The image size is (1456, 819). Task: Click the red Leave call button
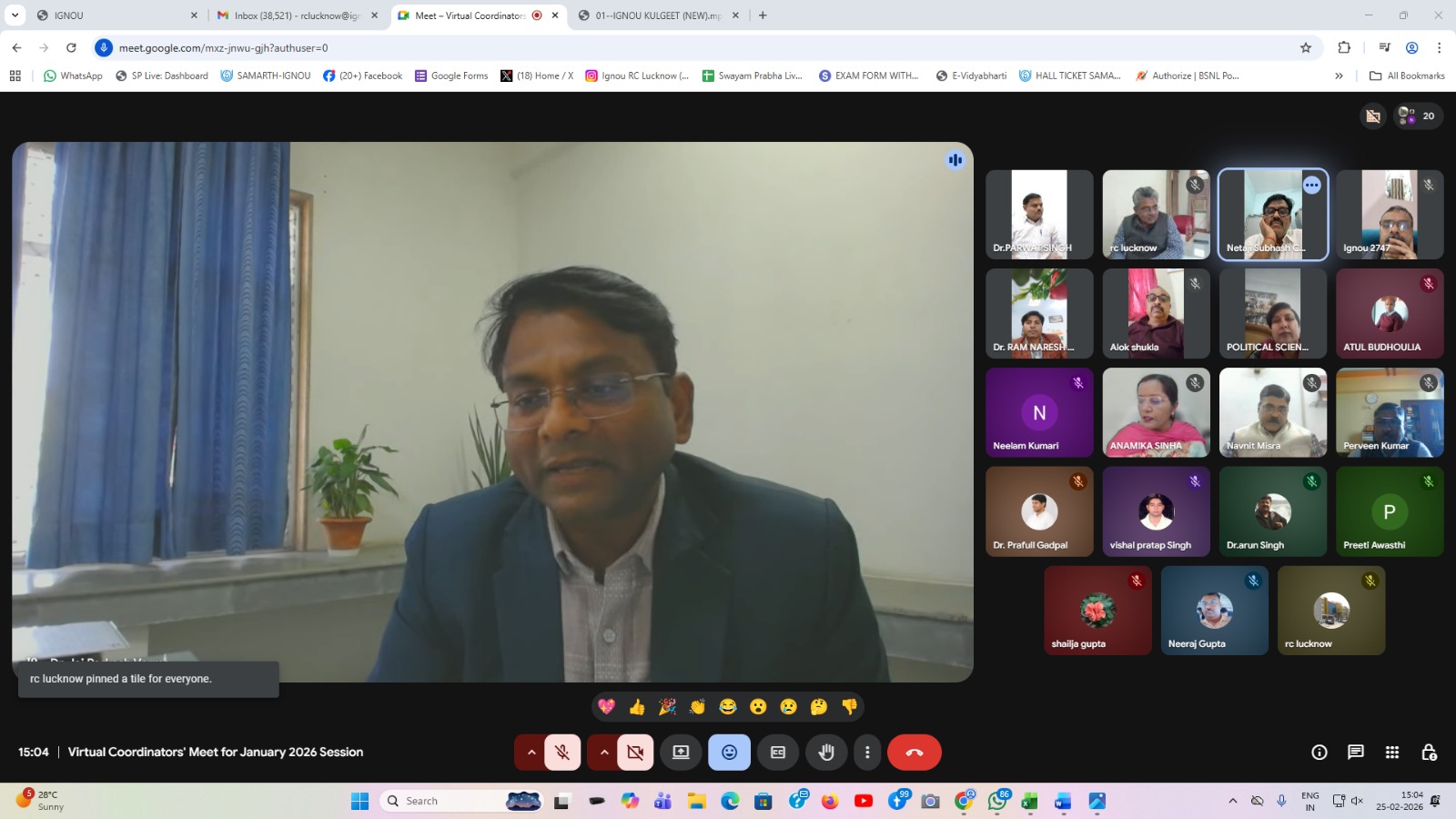(914, 753)
